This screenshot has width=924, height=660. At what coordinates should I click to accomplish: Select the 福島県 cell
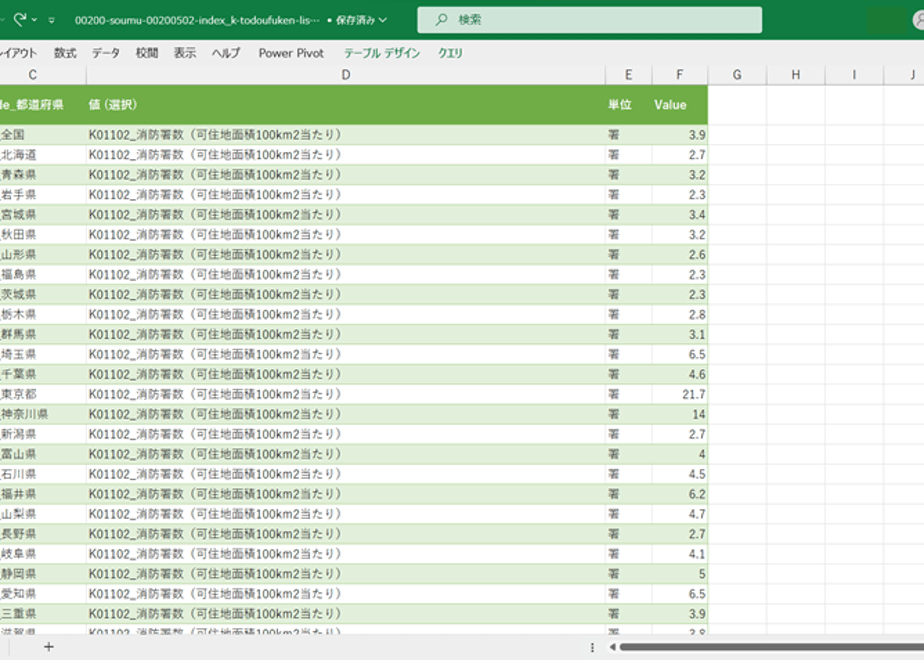point(43,275)
